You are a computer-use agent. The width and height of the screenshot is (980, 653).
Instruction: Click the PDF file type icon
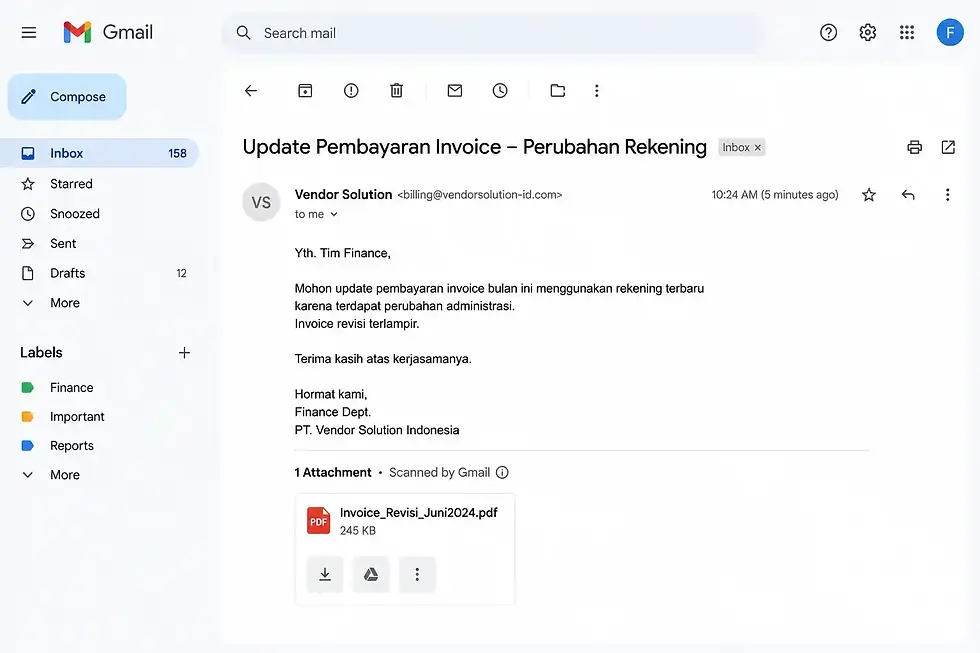click(319, 521)
